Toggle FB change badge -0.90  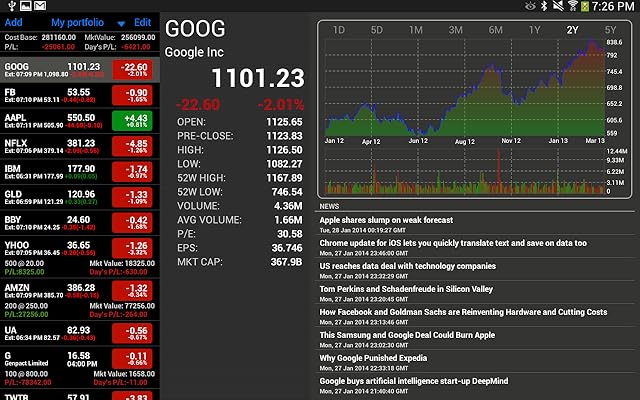point(132,96)
